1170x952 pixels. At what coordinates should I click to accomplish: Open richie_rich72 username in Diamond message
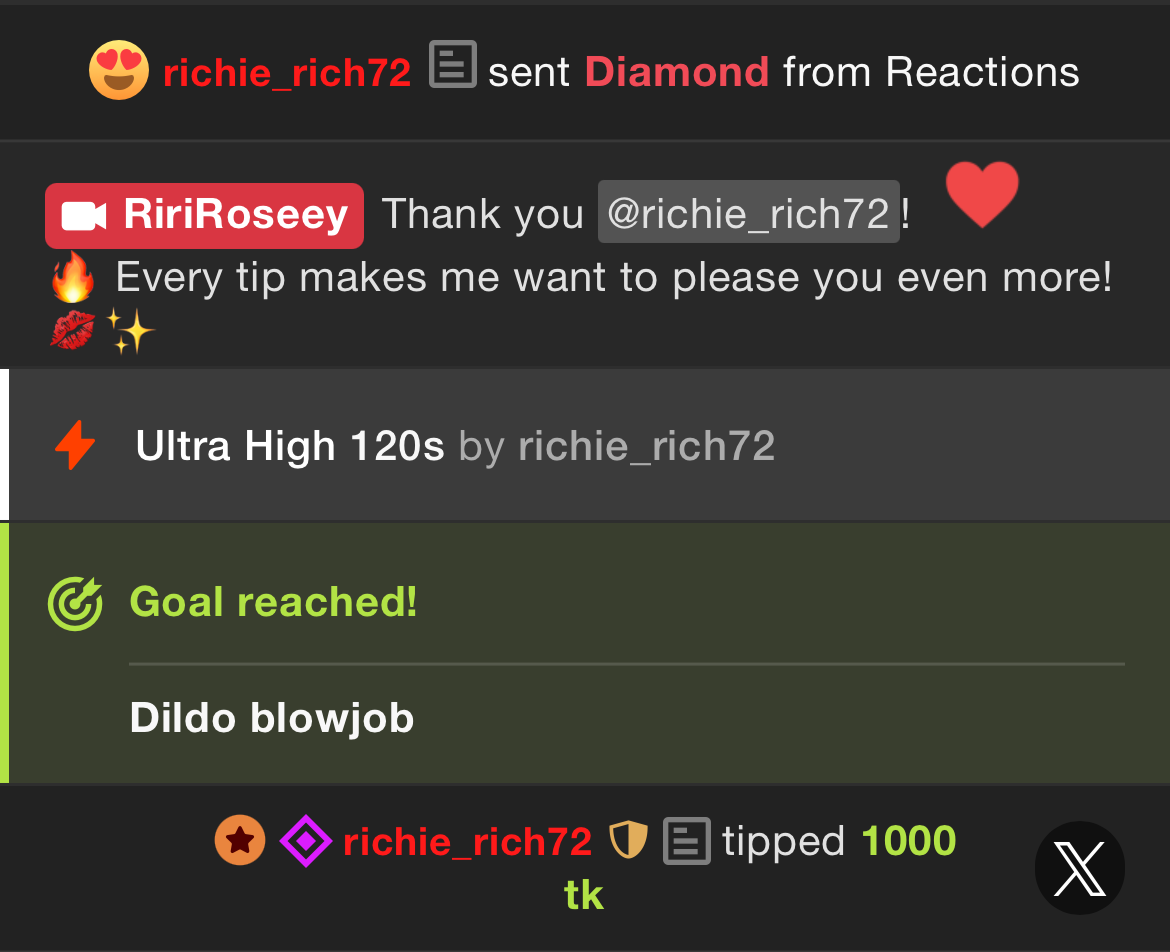click(287, 72)
